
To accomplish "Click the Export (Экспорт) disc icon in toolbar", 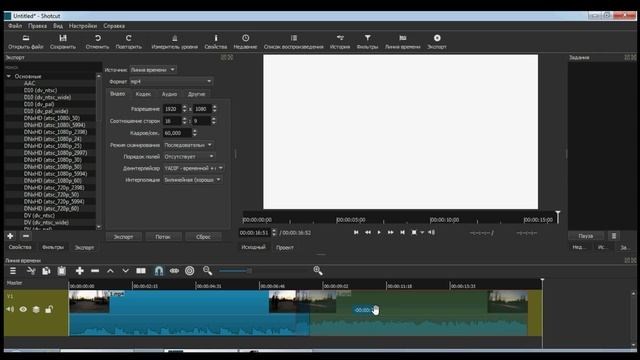I will pos(437,38).
